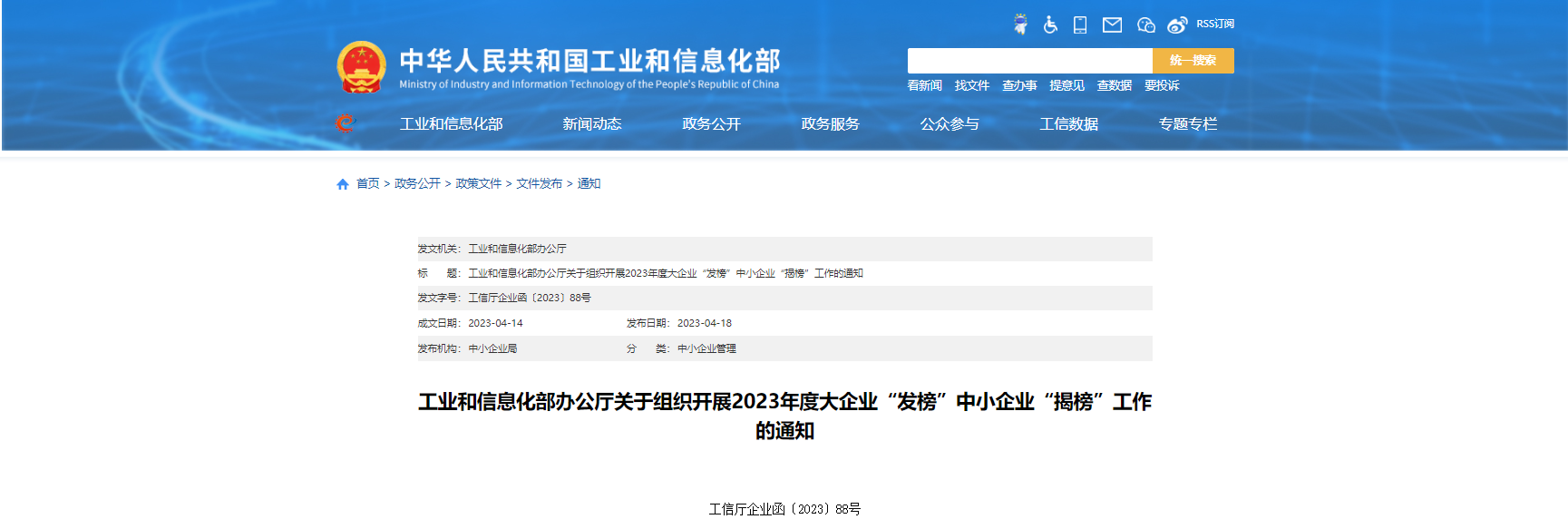Open the wheelchair accessibility icon
The height and width of the screenshot is (529, 1568).
1050,24
